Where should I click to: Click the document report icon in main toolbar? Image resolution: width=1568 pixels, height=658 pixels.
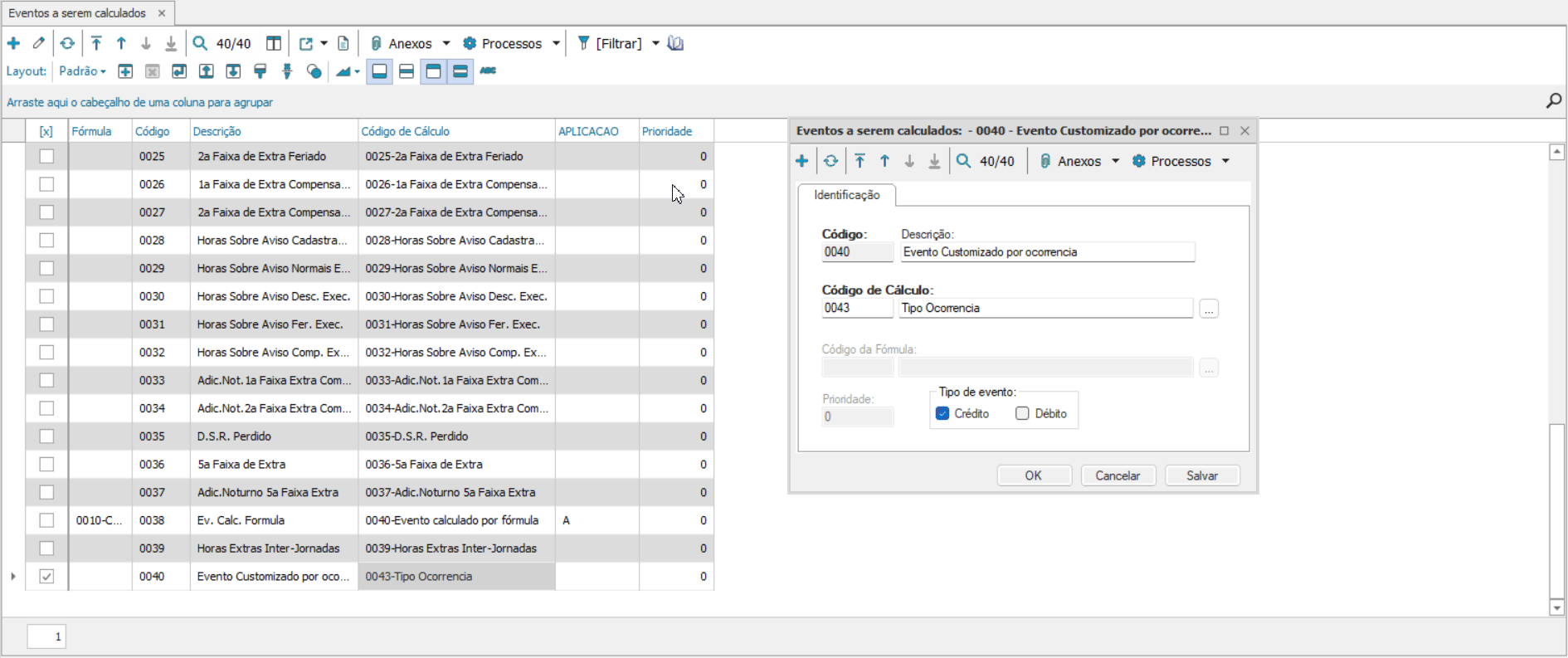pos(343,43)
